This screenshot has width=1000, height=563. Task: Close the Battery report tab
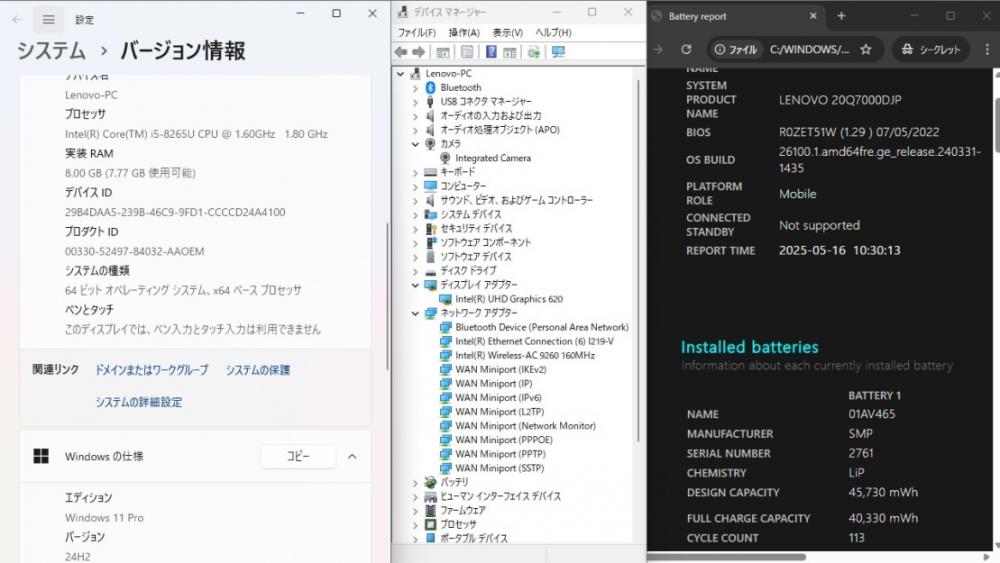pyautogui.click(x=813, y=16)
